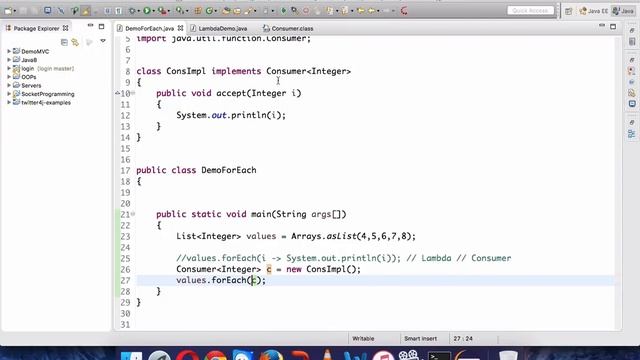640x360 pixels.
Task: Click the override marker at line 10
Action: coord(118,93)
